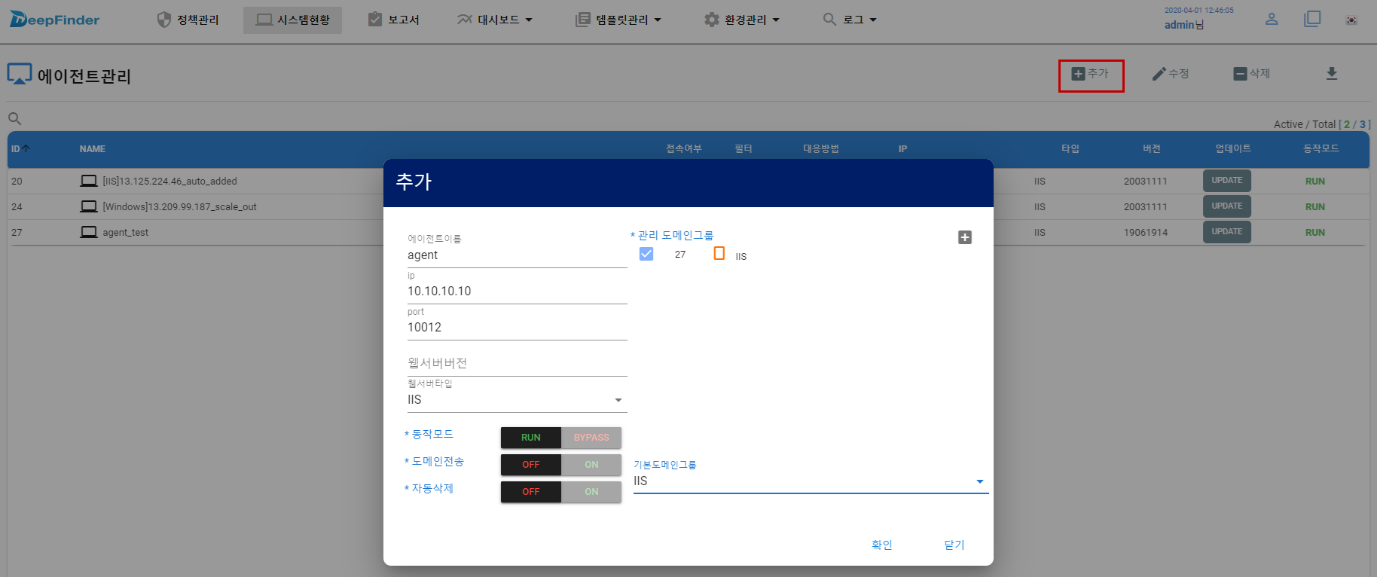Image resolution: width=1377 pixels, height=577 pixels.
Task: Click version 19061914 cell
Action: [x=1146, y=232]
